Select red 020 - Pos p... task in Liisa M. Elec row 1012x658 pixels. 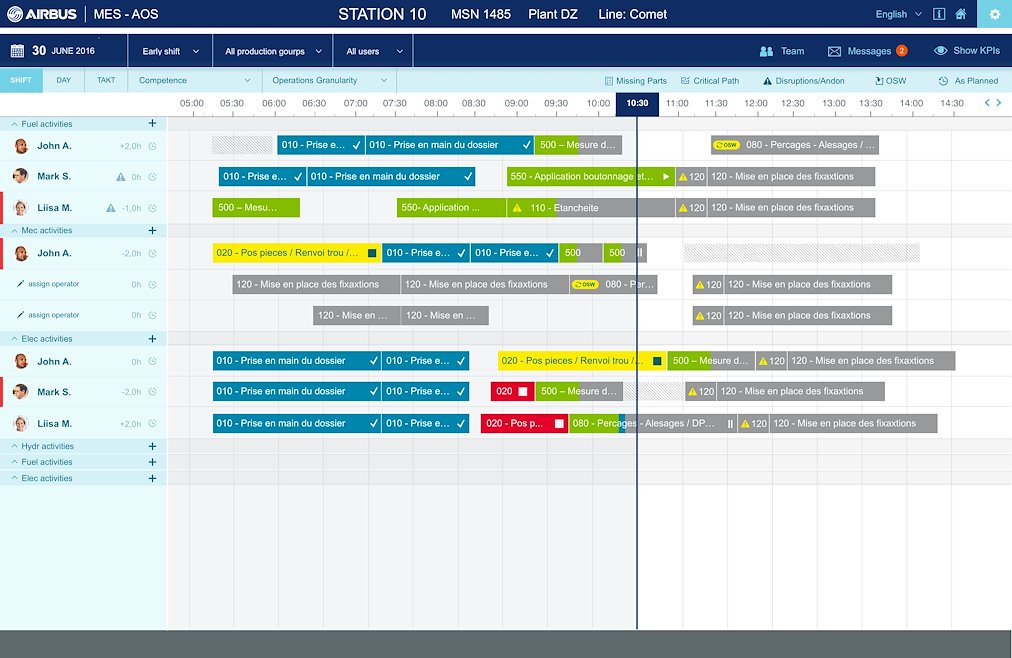tap(524, 423)
